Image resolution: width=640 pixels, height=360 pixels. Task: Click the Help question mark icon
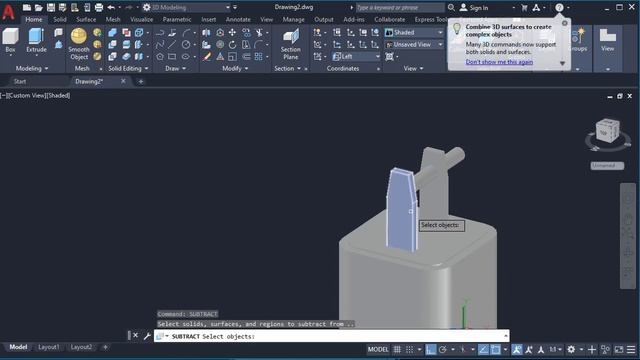pos(559,7)
